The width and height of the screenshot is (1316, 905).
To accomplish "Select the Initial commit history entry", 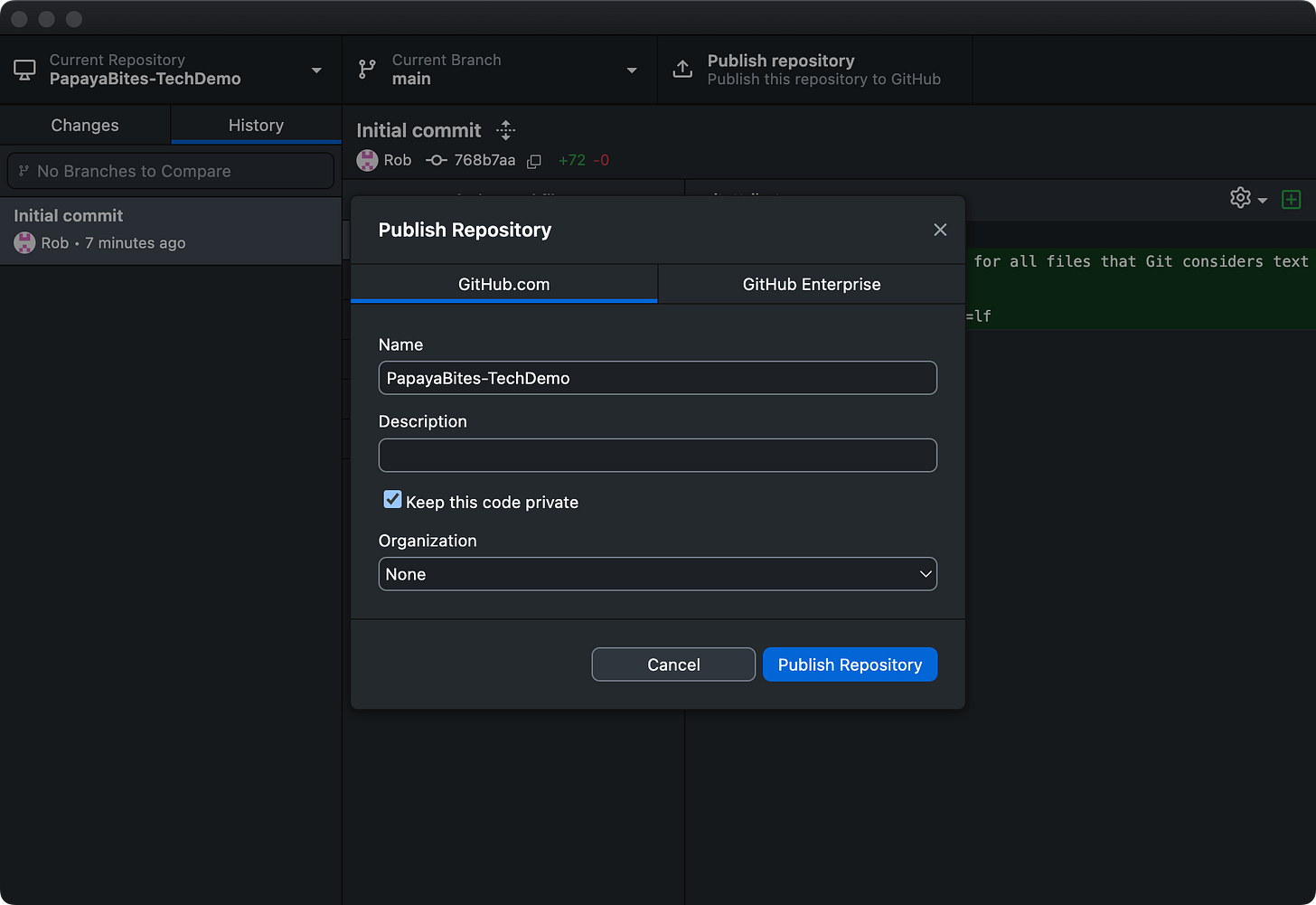I will coord(171,230).
